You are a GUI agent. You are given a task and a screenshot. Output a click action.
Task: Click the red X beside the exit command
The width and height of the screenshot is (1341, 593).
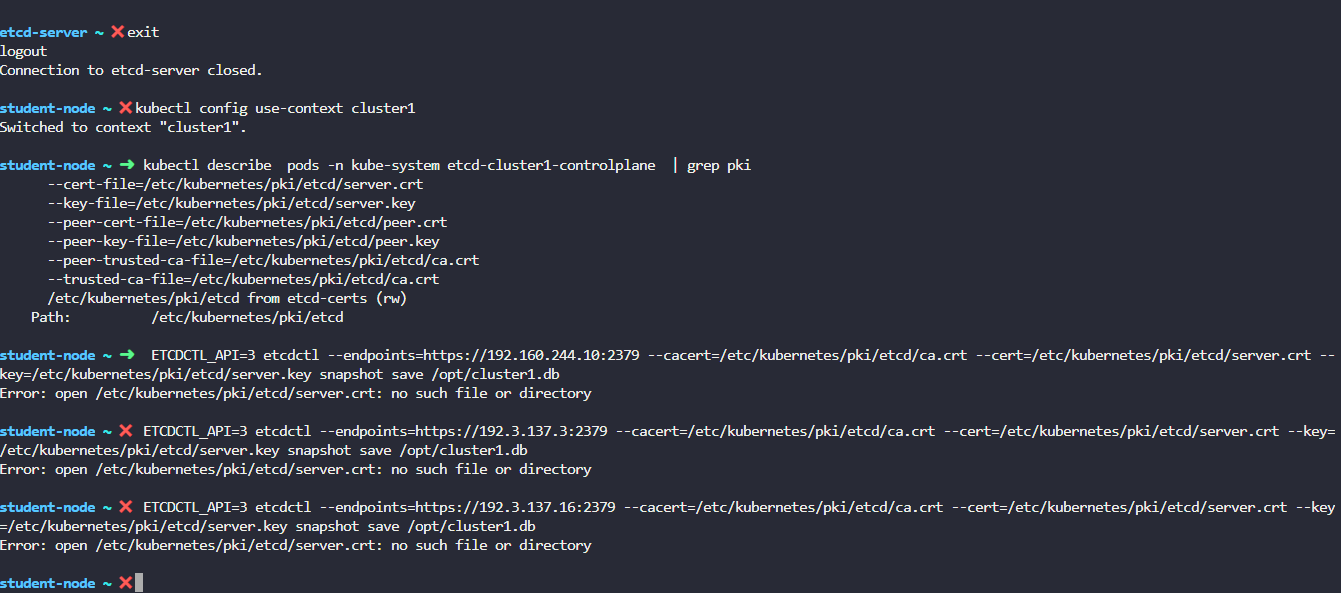tap(118, 32)
